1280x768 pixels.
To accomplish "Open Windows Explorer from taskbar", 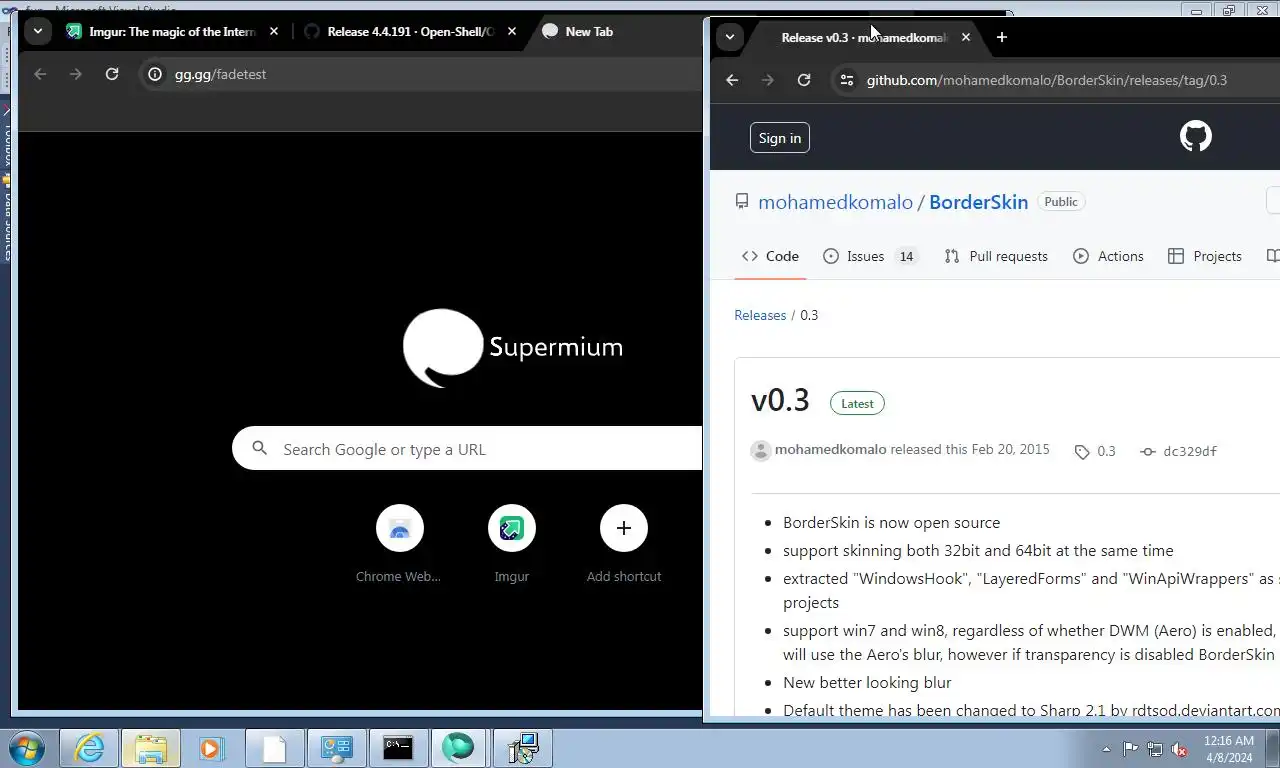I will tap(151, 748).
